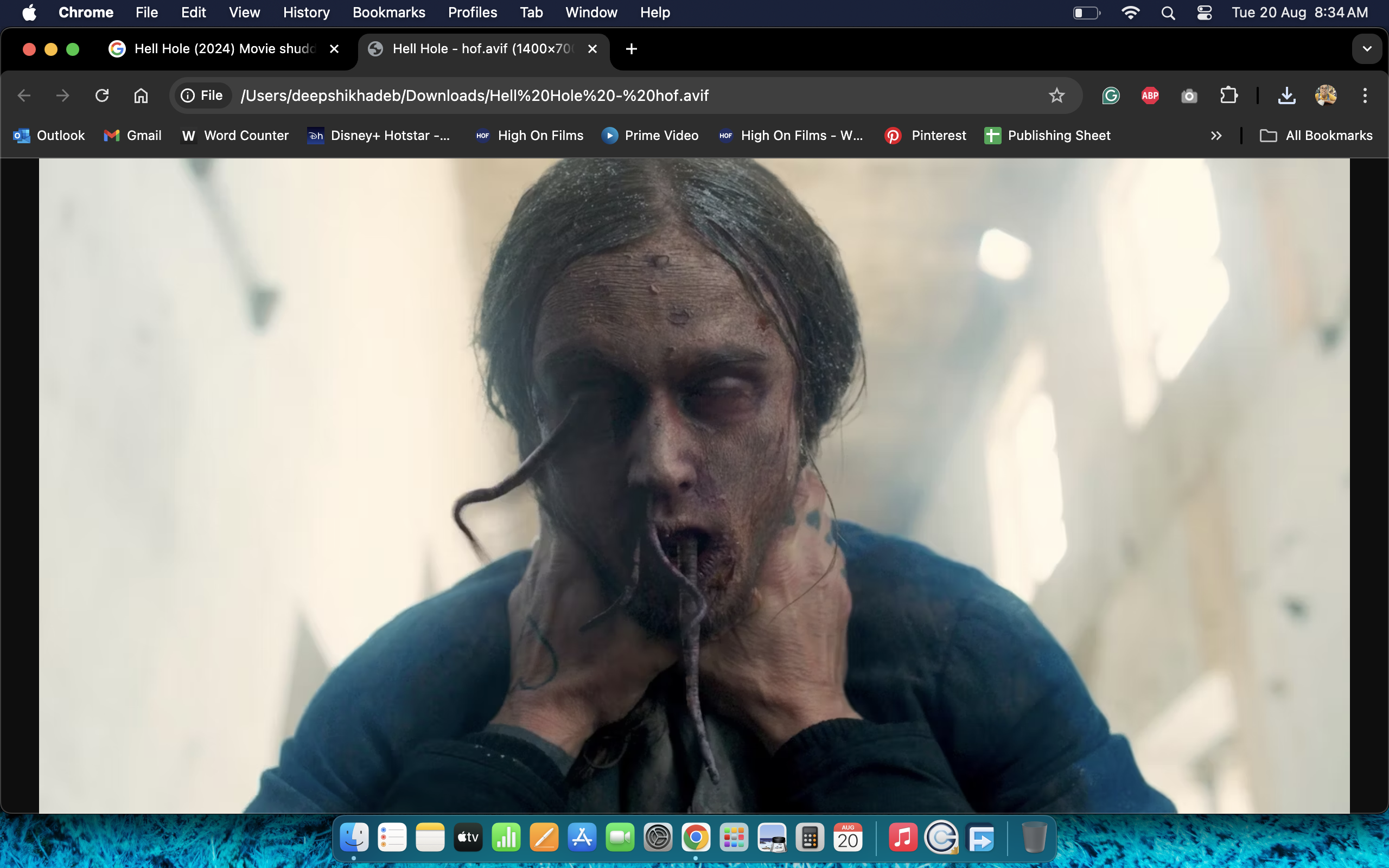
Task: Open Spotlight search in menu bar
Action: pyautogui.click(x=1168, y=12)
